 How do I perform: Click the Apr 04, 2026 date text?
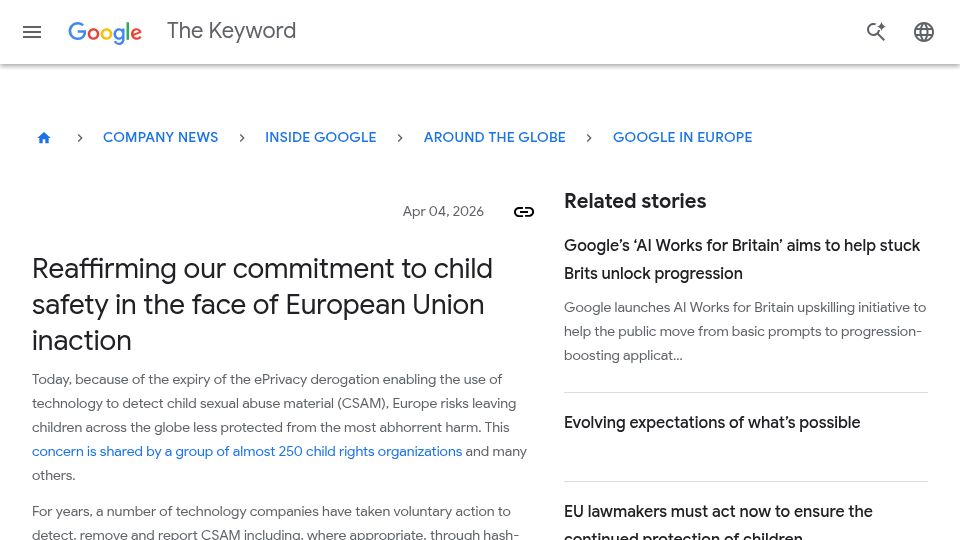coord(443,211)
